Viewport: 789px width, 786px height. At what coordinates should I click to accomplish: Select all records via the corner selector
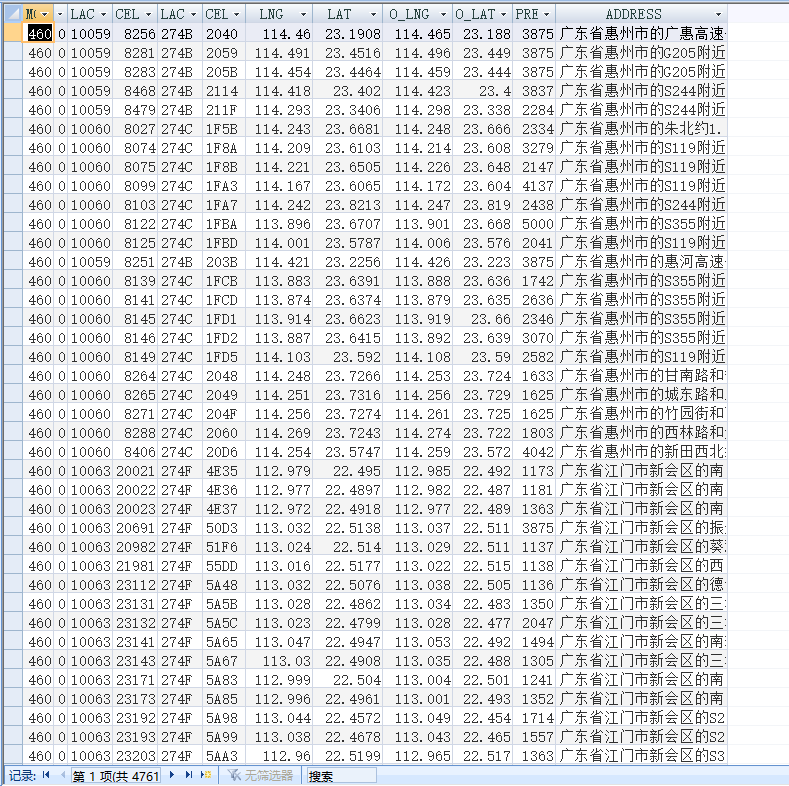[x=13, y=14]
